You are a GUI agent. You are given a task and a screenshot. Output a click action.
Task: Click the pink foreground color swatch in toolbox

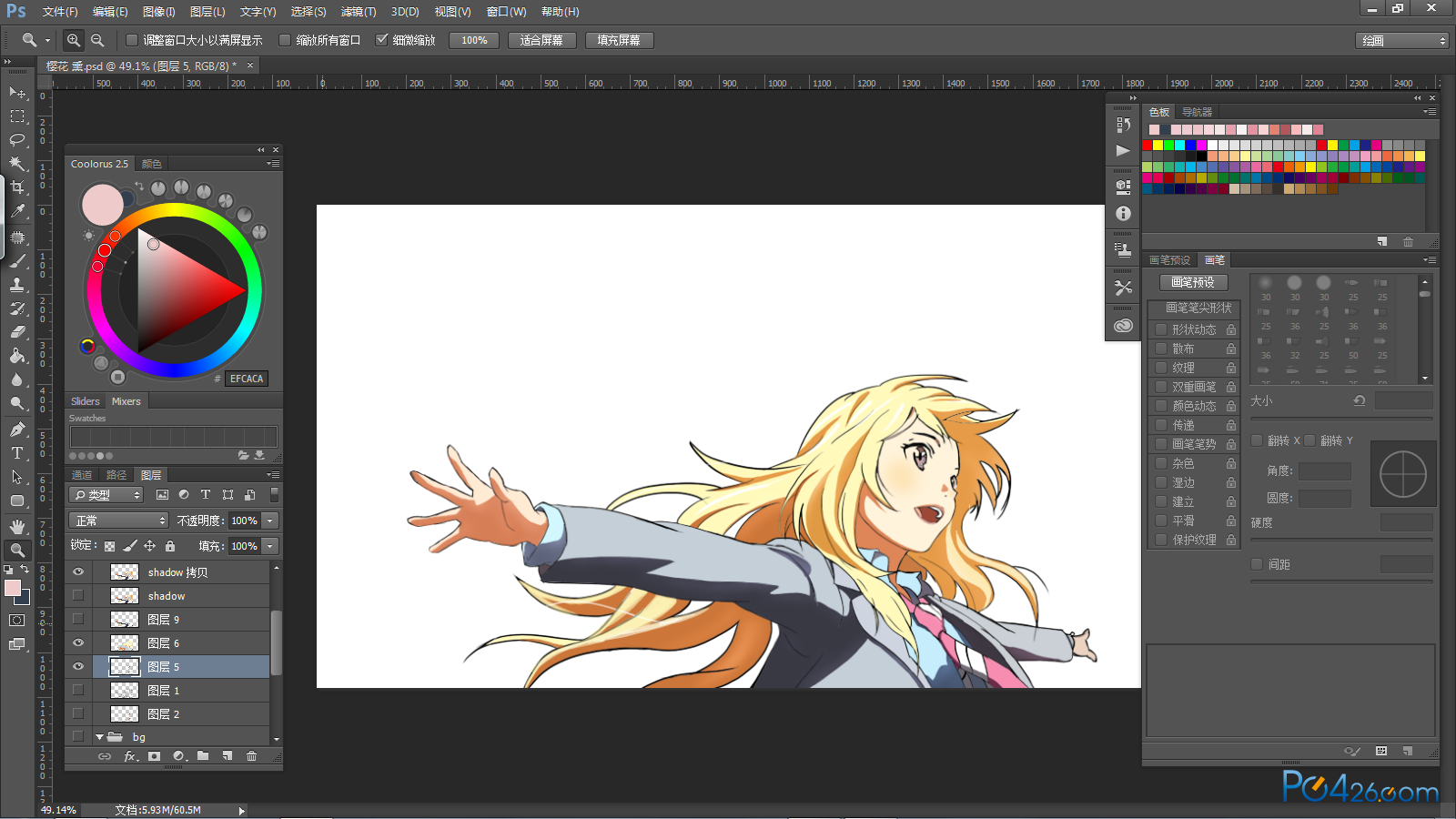pyautogui.click(x=13, y=588)
